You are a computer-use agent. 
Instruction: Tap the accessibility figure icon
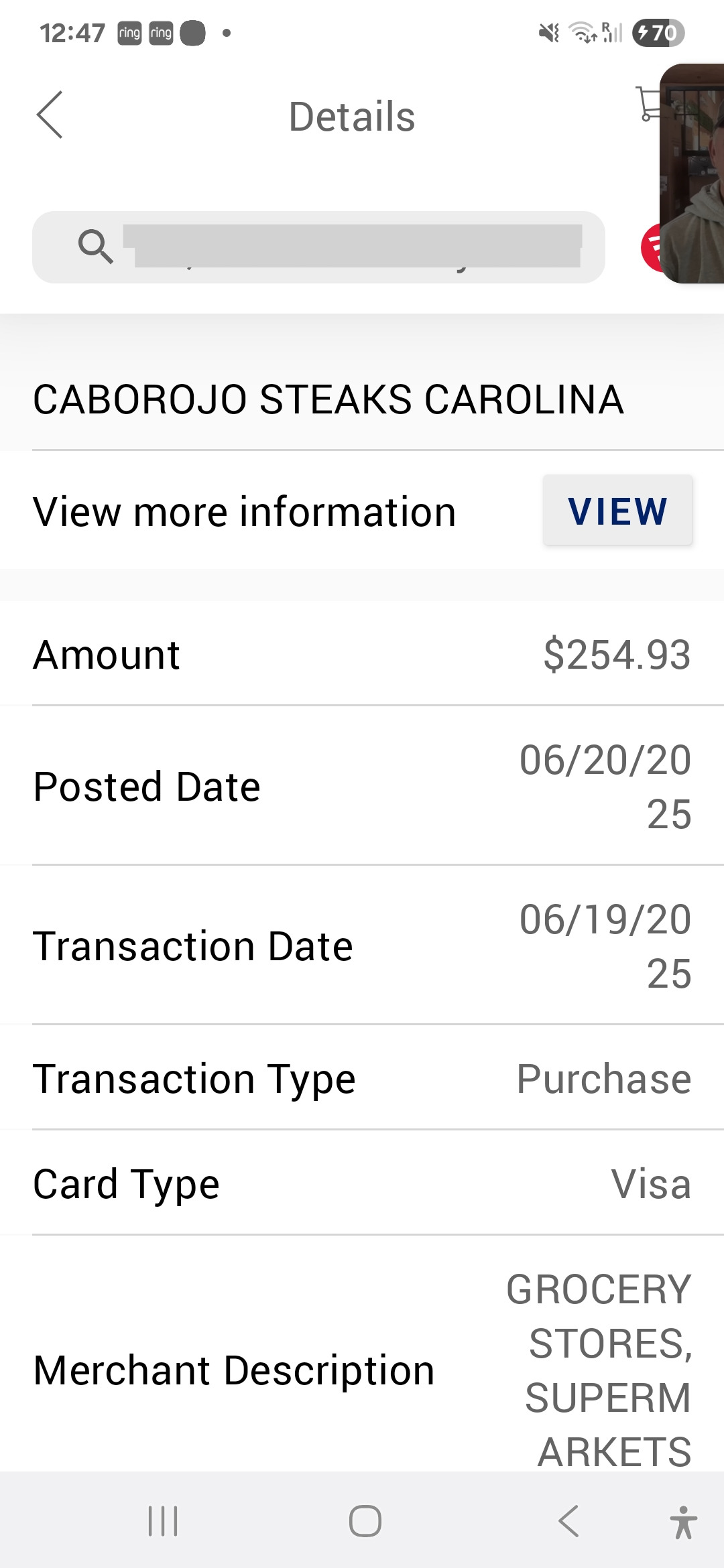[x=683, y=1521]
